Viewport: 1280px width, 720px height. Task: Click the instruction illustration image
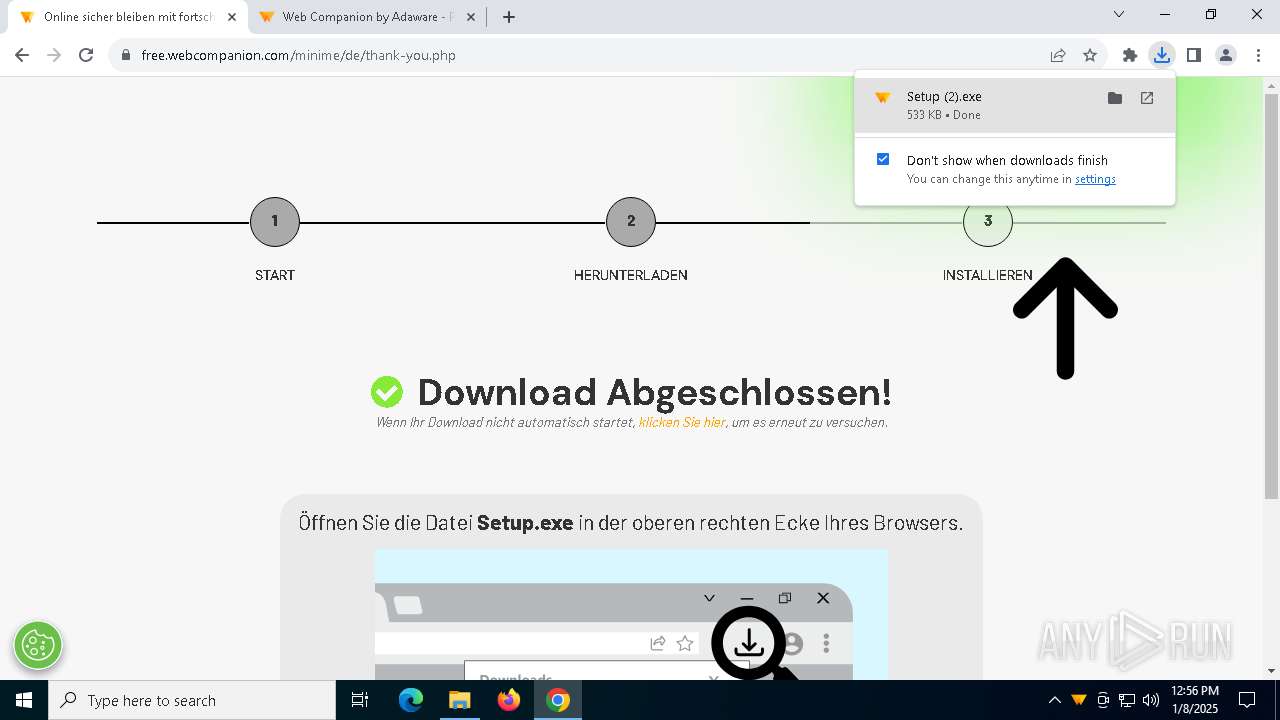coord(631,615)
